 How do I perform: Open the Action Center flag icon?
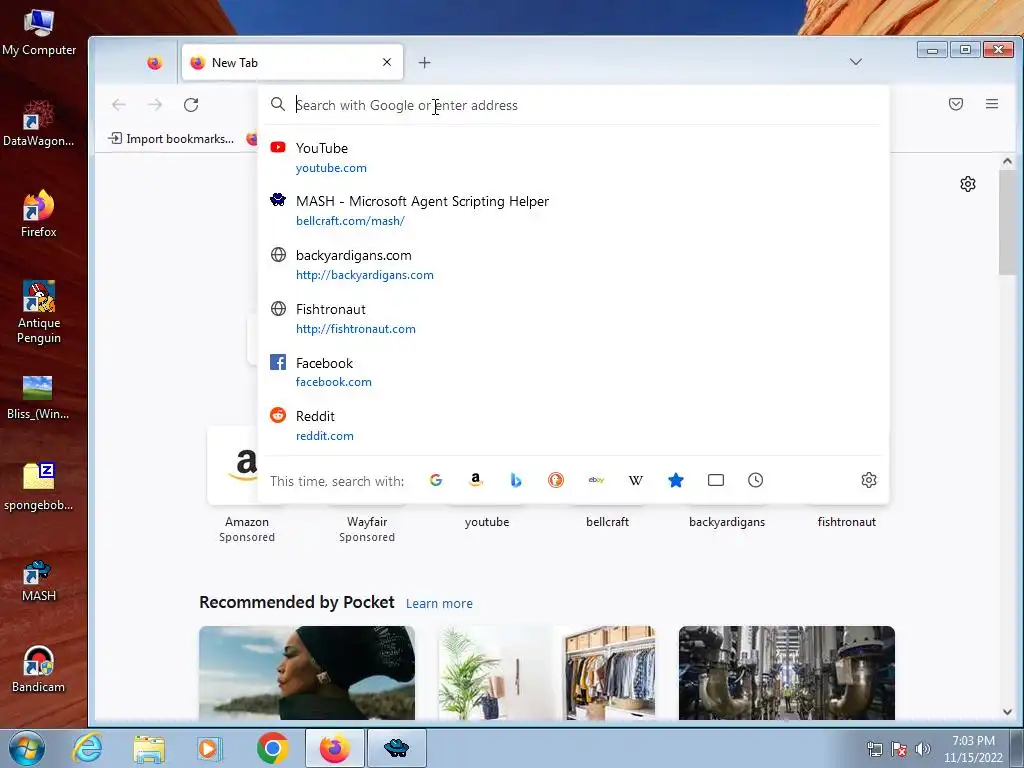899,749
